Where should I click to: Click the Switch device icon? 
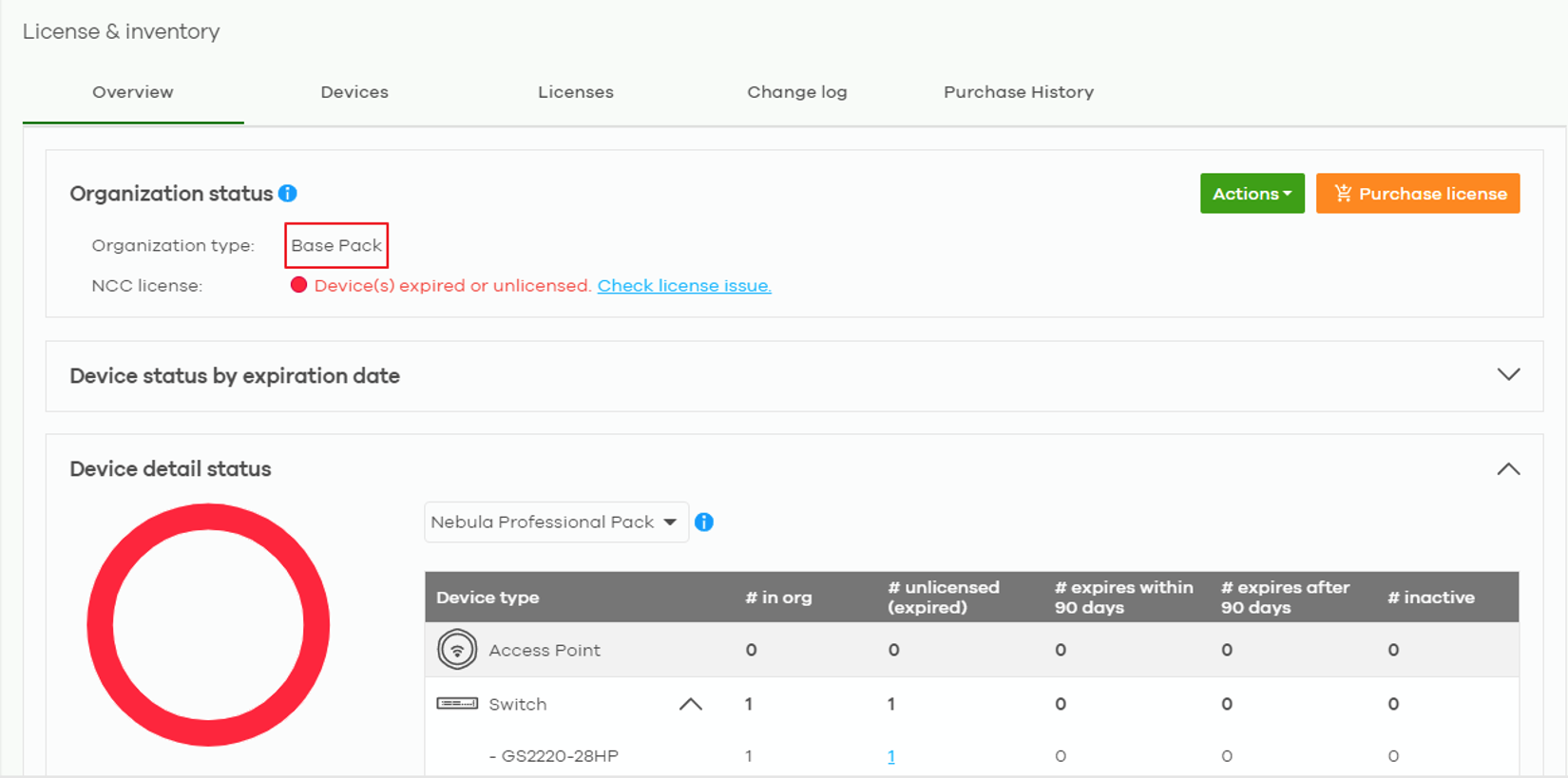point(457,704)
